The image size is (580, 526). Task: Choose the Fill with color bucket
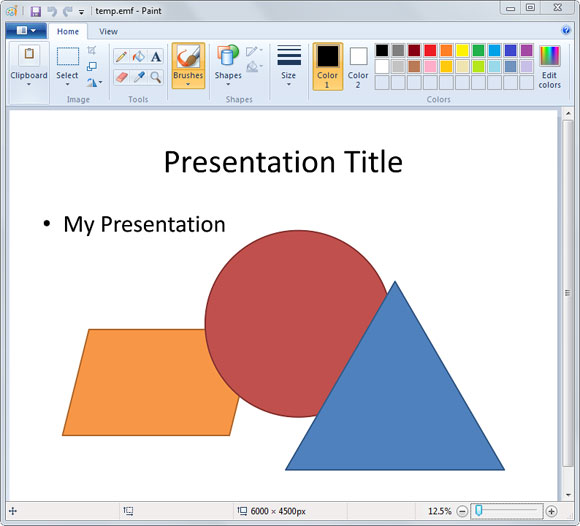(139, 57)
